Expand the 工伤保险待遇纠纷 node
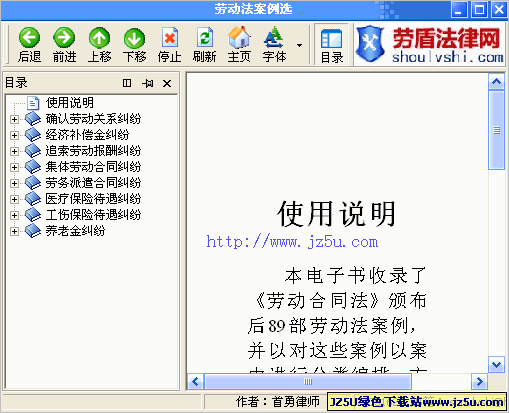 click(14, 215)
